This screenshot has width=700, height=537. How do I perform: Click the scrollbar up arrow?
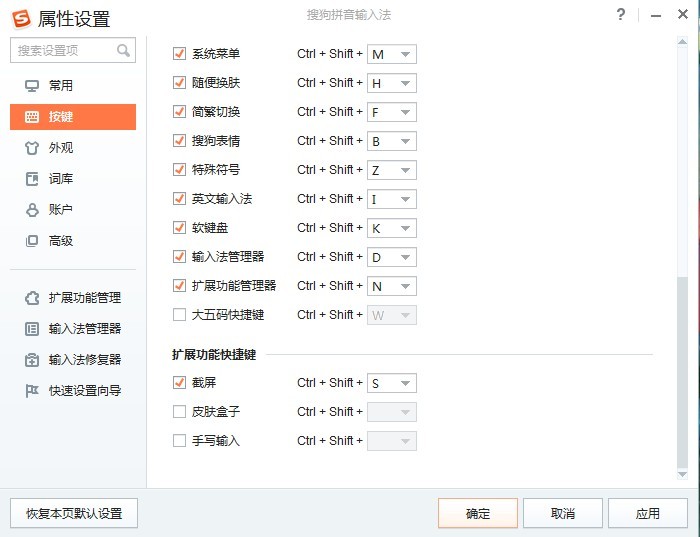pos(682,42)
